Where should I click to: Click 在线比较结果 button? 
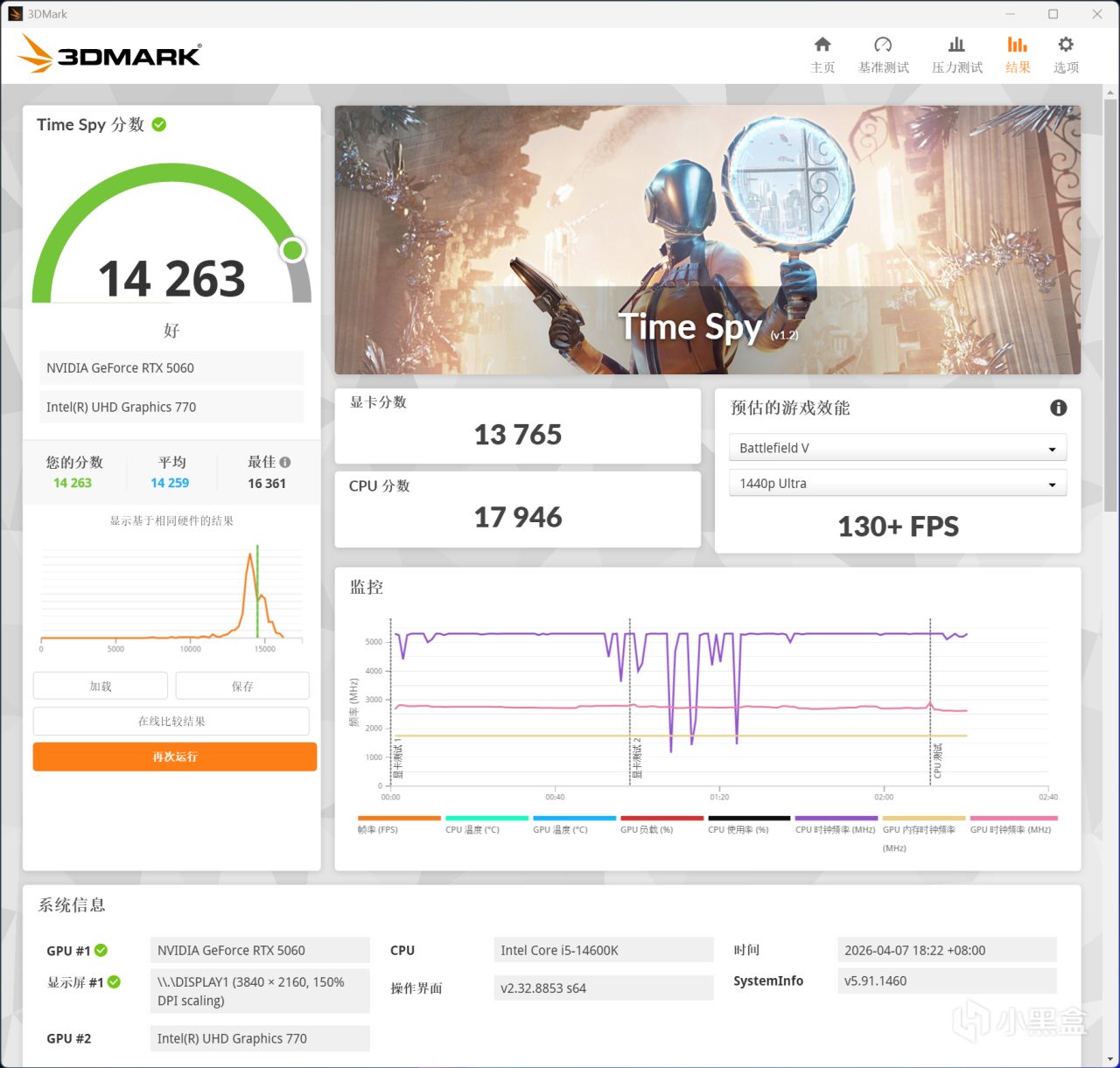point(171,721)
